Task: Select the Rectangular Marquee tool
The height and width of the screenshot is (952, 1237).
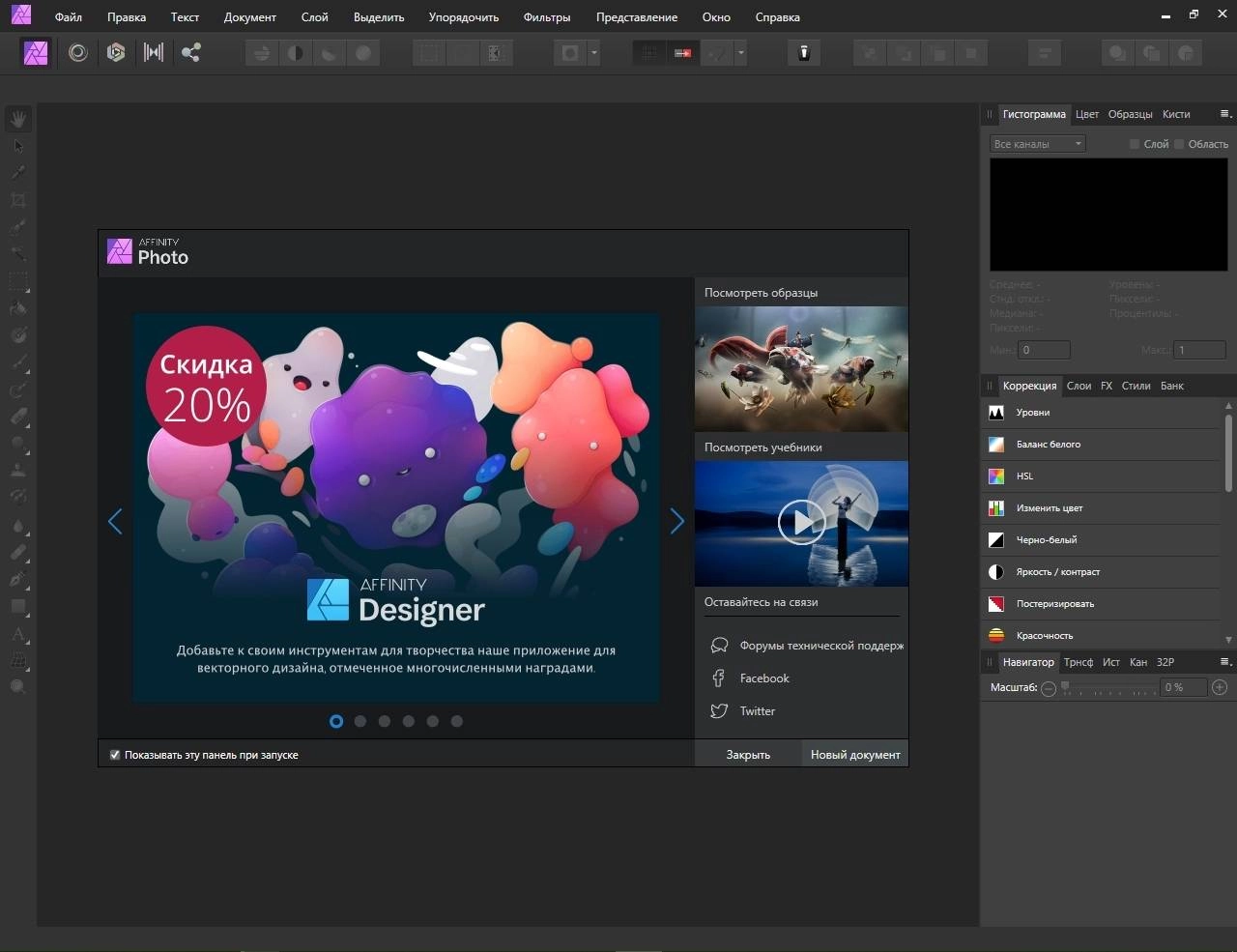Action: 18,281
